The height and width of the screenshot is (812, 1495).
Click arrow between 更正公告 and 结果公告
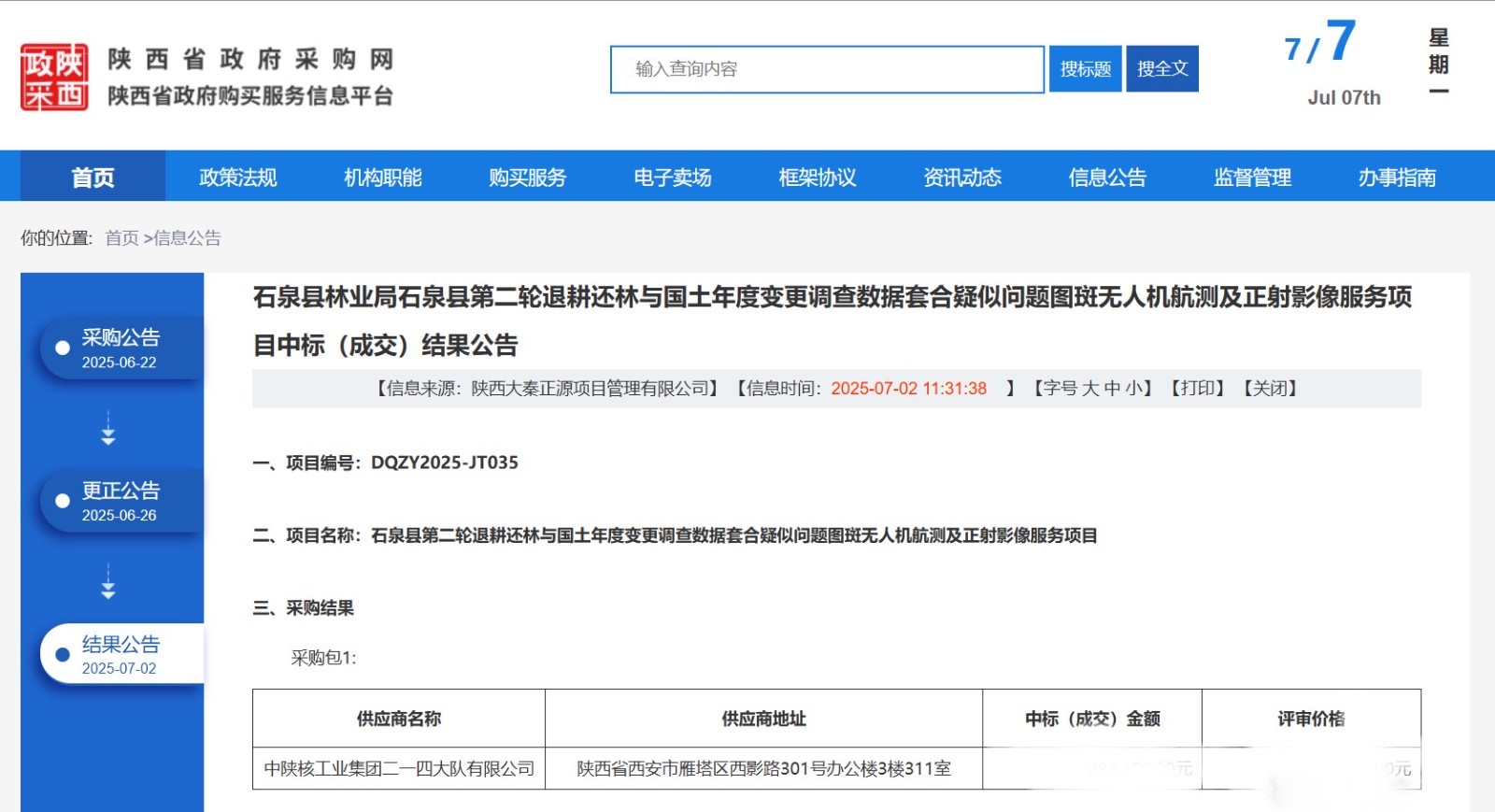point(108,581)
